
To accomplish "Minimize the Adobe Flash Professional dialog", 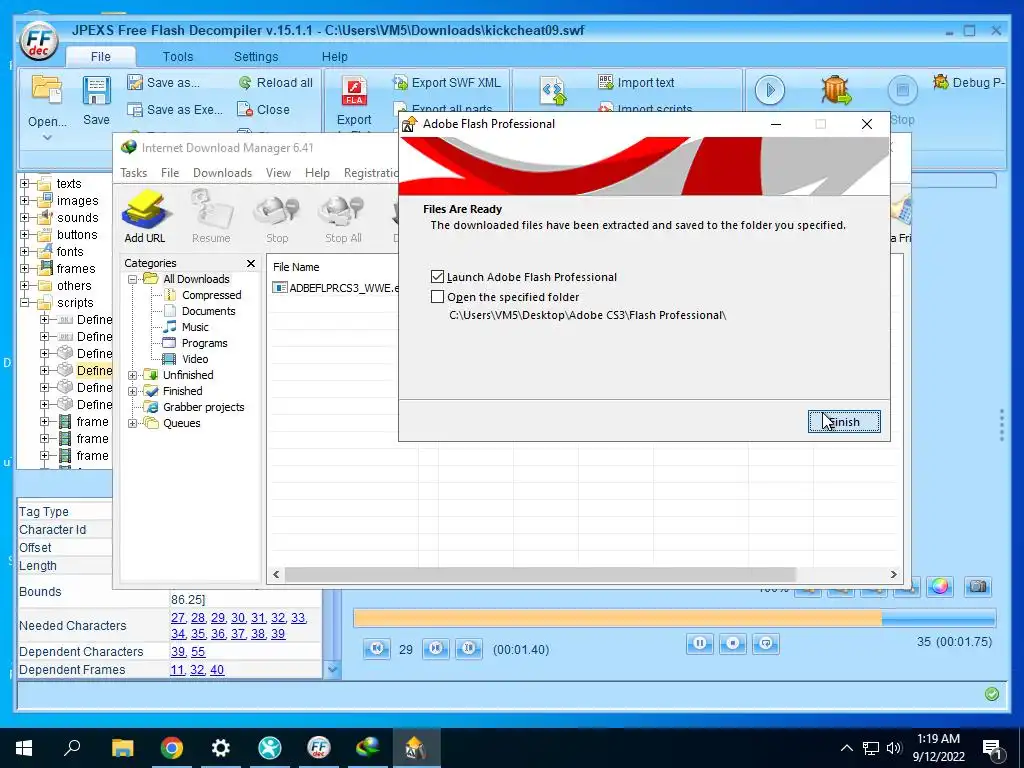I will tap(776, 124).
